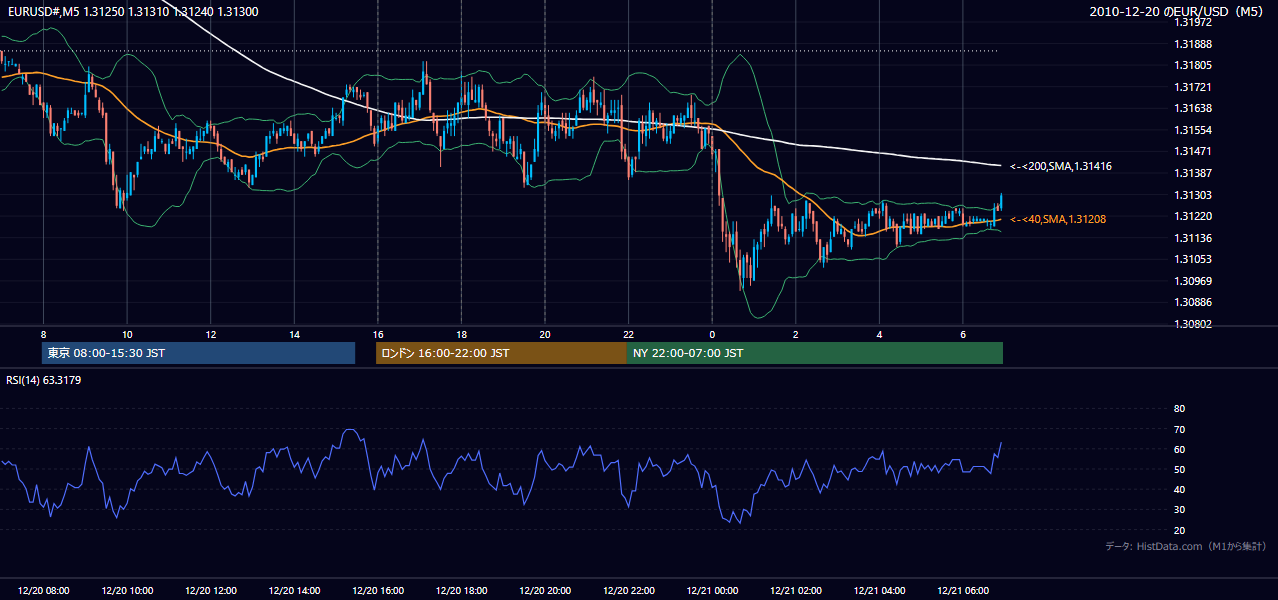The image size is (1278, 600).
Task: Click the NY 22:00-07:00 JST session bar
Action: pyautogui.click(x=815, y=353)
